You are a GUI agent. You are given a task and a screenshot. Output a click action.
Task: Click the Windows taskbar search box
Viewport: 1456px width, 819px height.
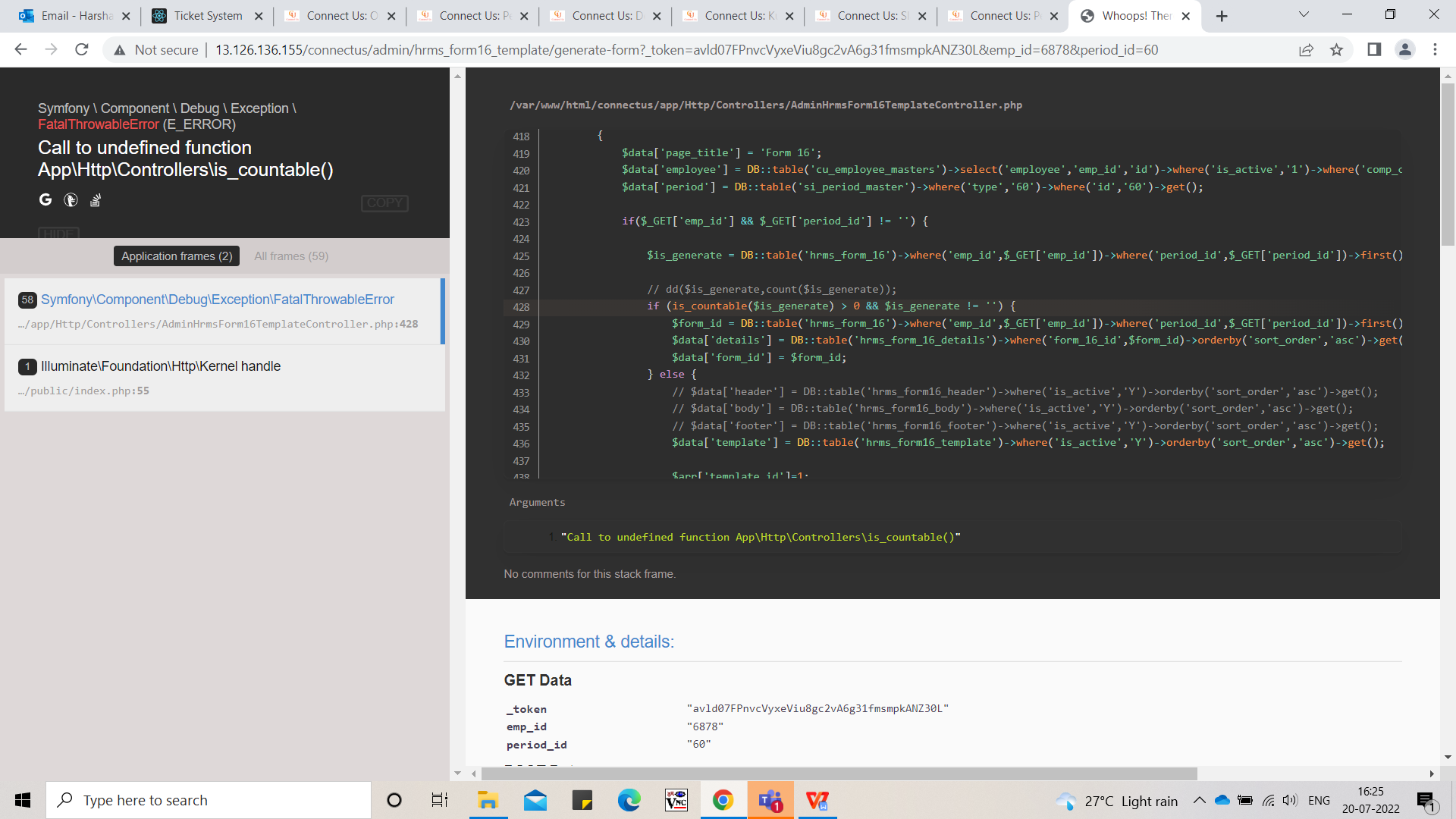(209, 800)
